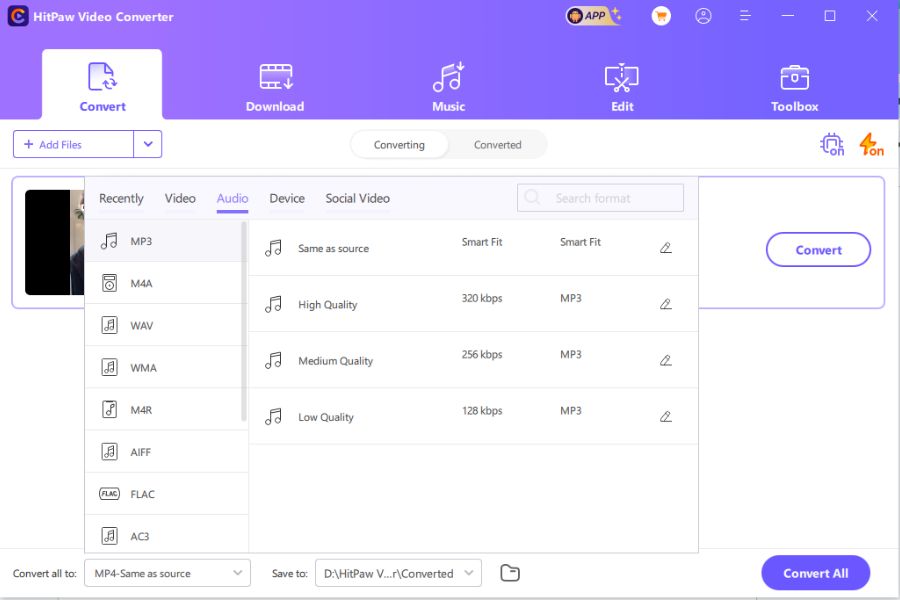The width and height of the screenshot is (900, 600).
Task: Open the user account icon
Action: [703, 16]
